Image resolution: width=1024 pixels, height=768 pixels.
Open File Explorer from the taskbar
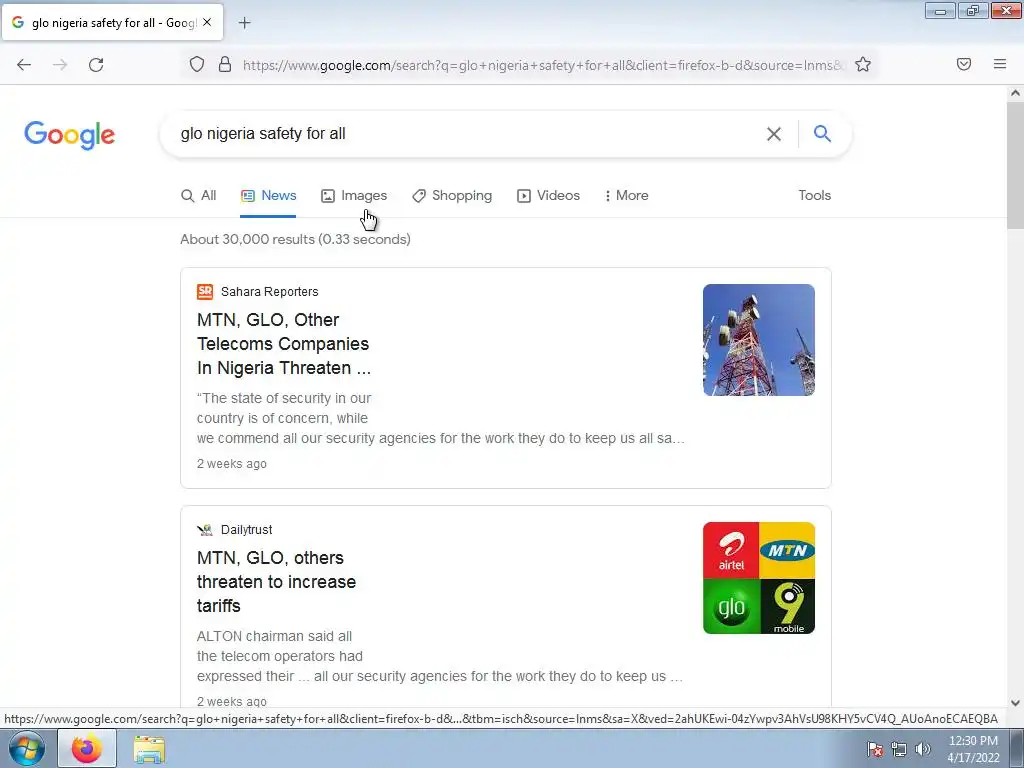point(149,749)
